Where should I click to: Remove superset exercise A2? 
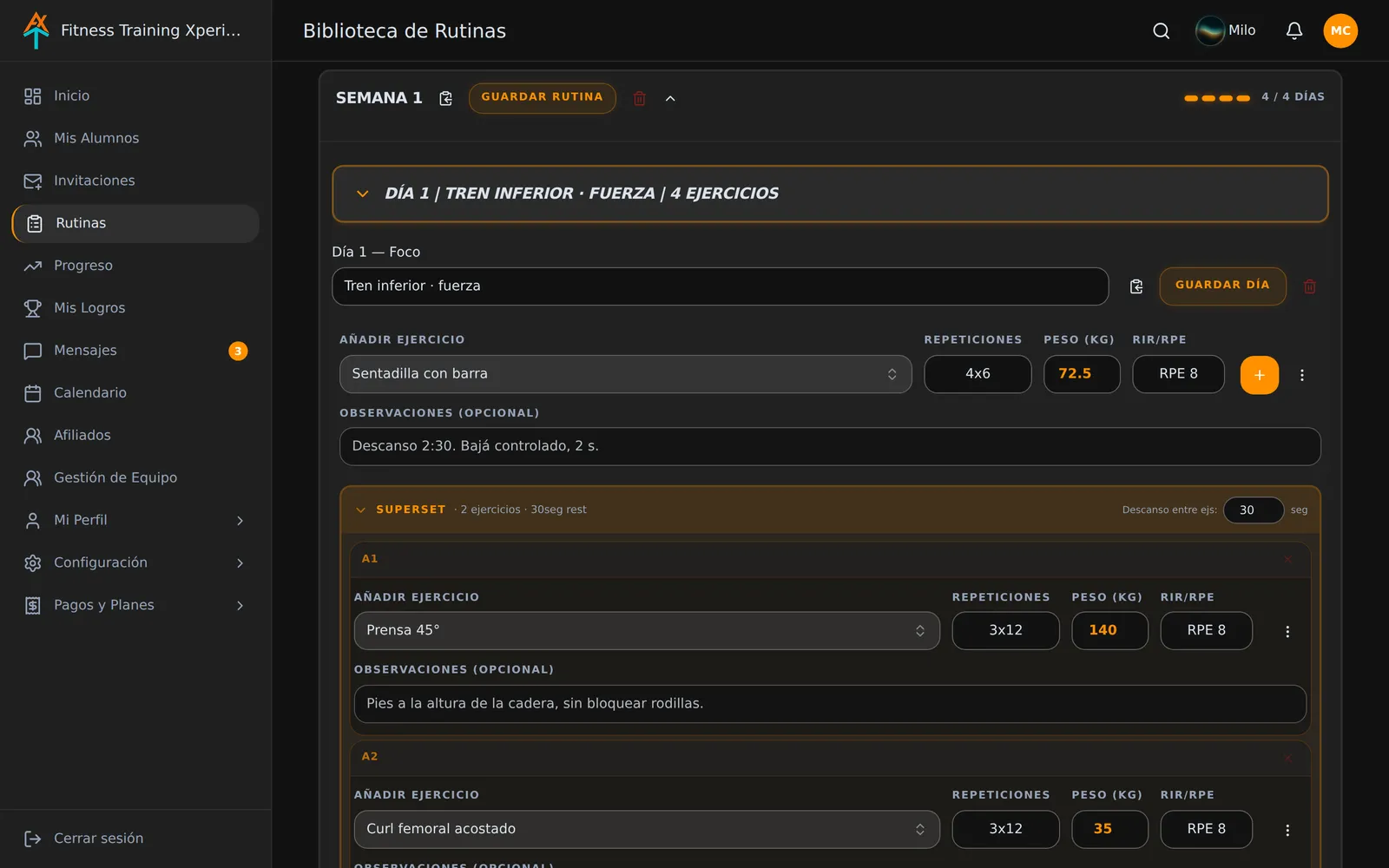click(x=1287, y=757)
